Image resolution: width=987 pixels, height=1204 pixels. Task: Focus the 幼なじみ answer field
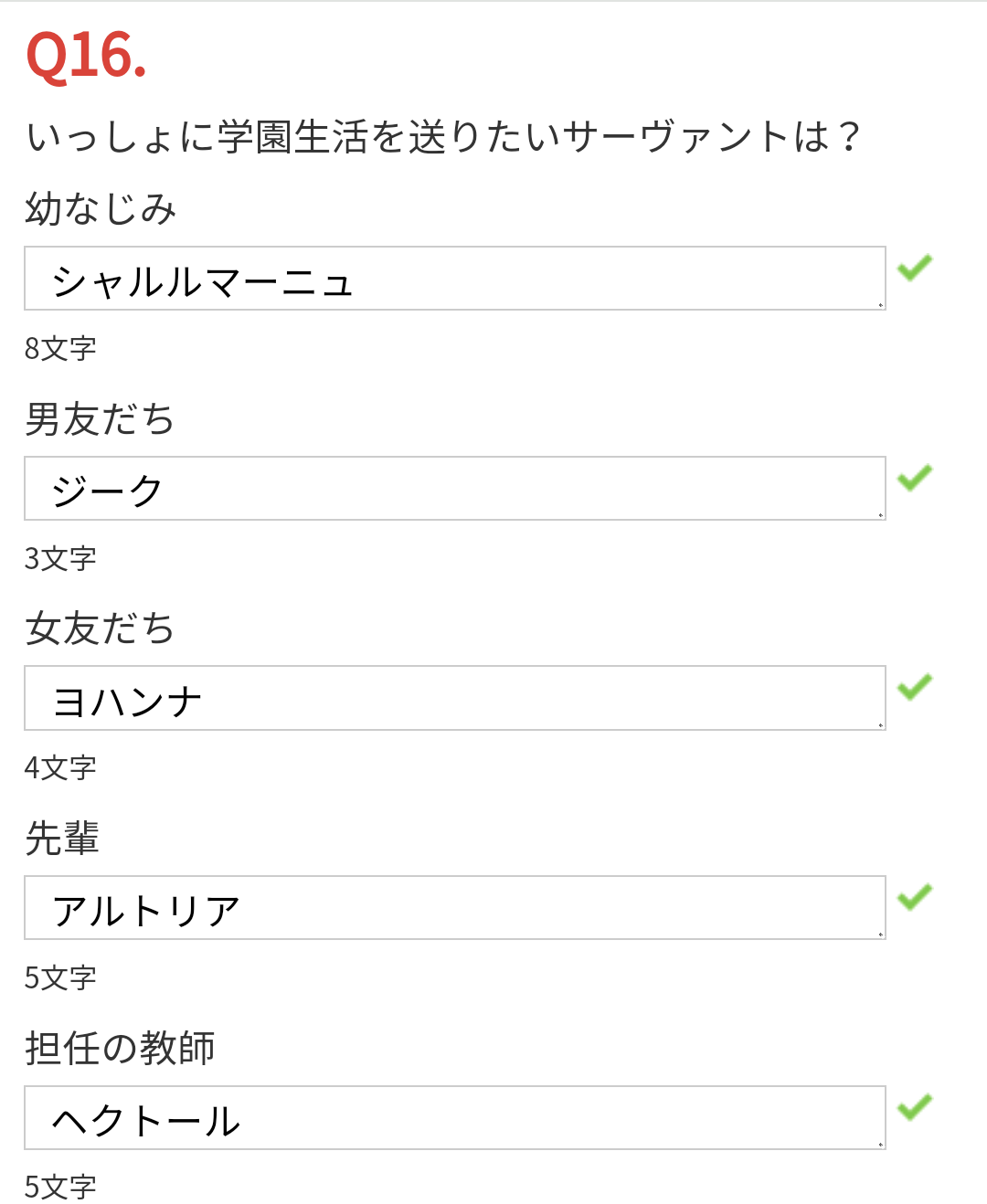[454, 279]
